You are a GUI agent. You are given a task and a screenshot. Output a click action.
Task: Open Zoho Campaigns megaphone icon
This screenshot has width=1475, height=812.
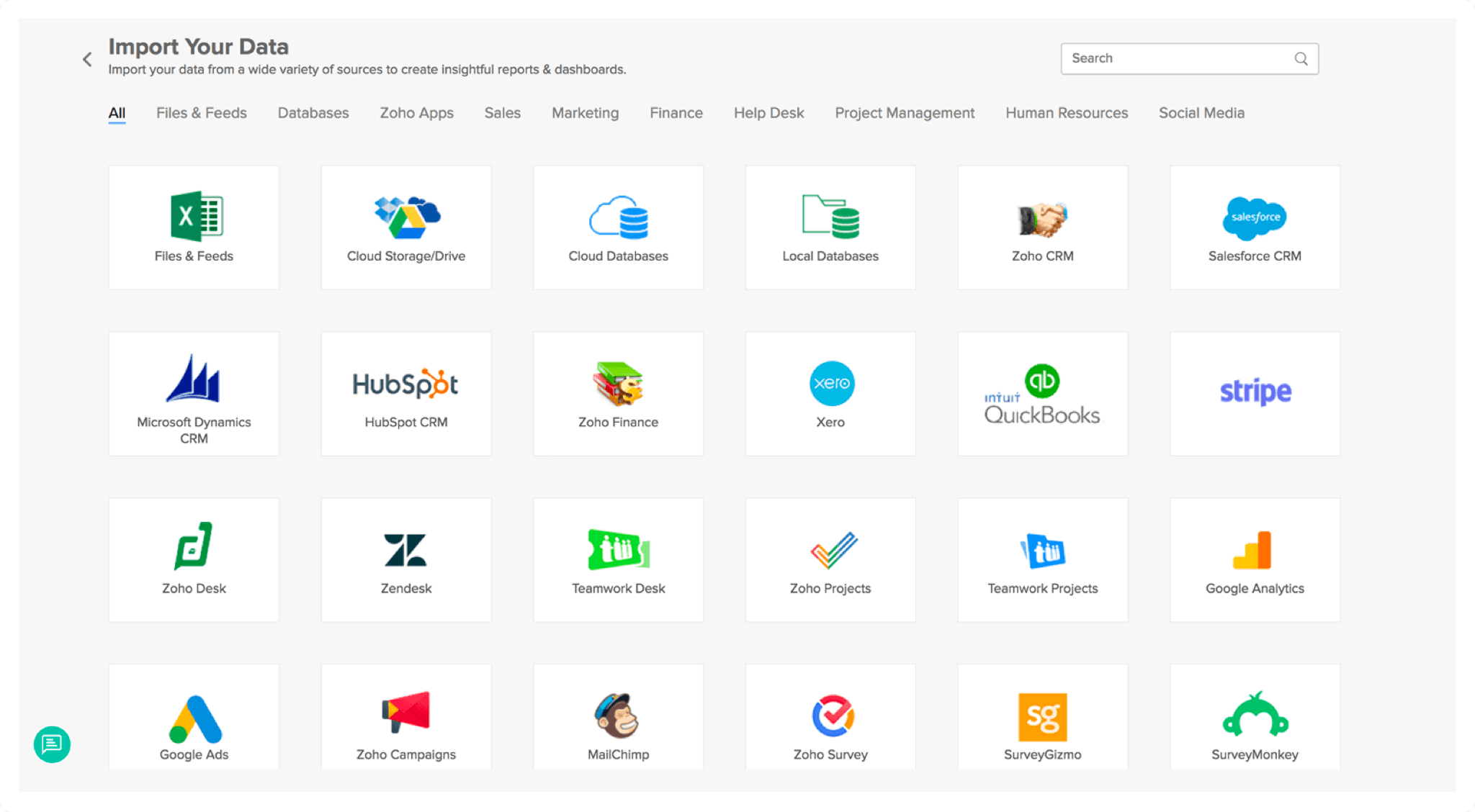(405, 711)
